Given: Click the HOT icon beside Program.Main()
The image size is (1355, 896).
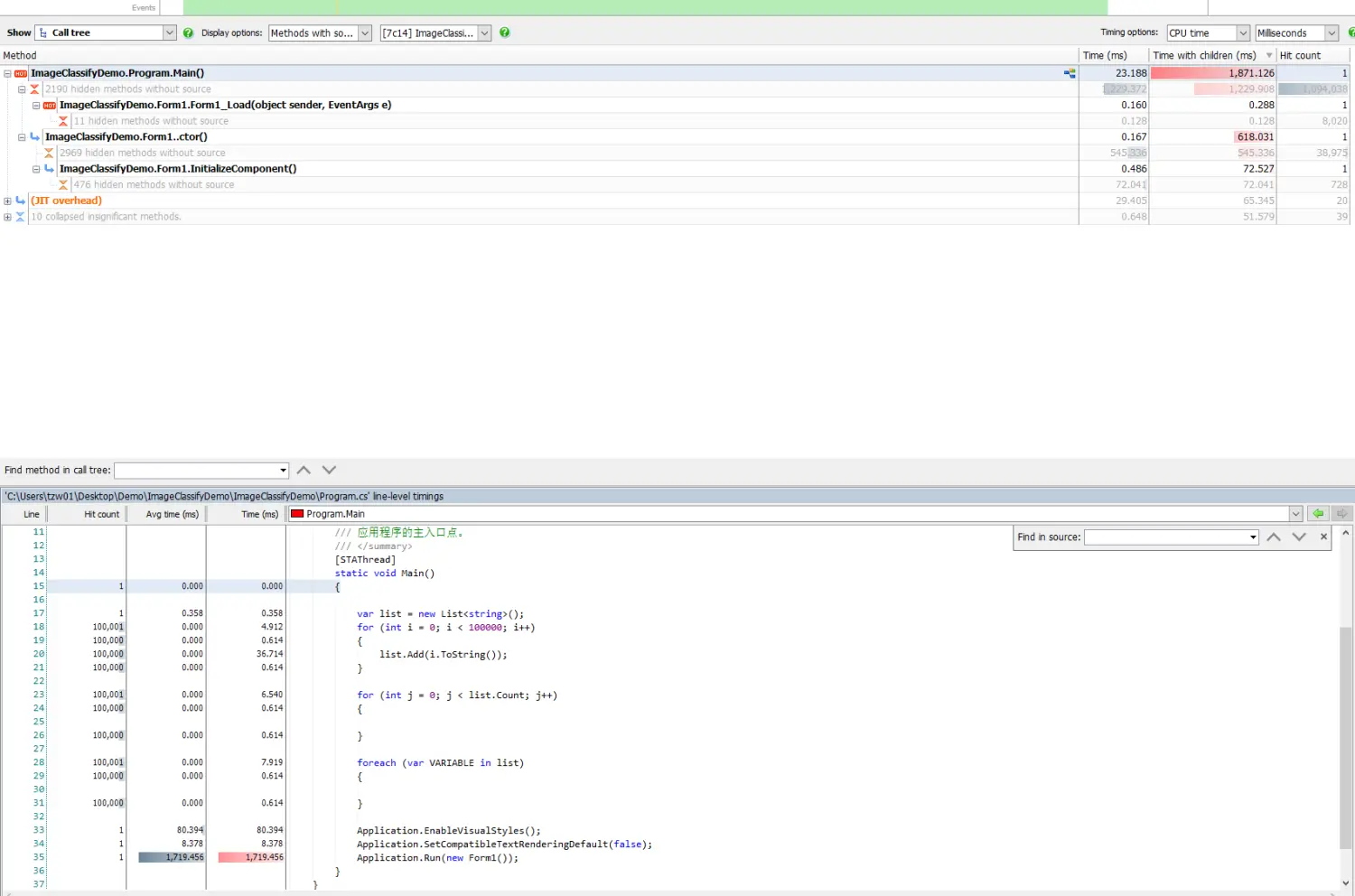Looking at the screenshot, I should coord(21,73).
